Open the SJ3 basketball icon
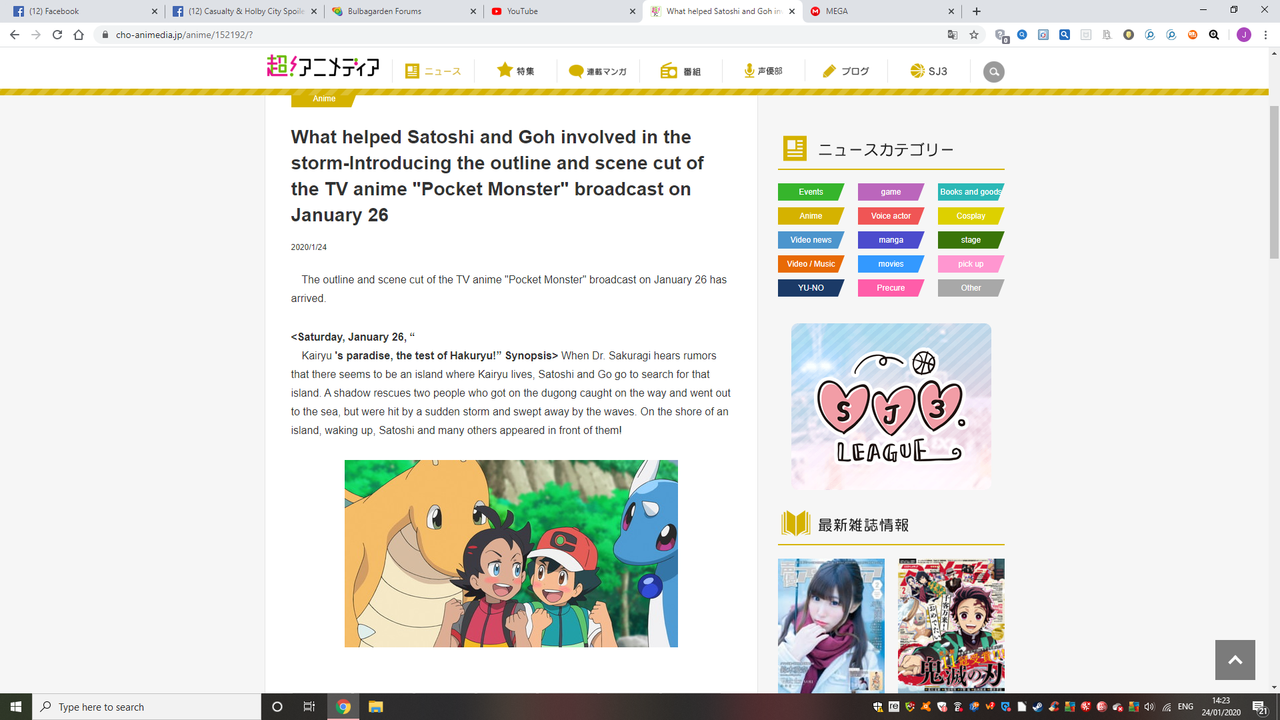1280x720 pixels. pos(916,70)
